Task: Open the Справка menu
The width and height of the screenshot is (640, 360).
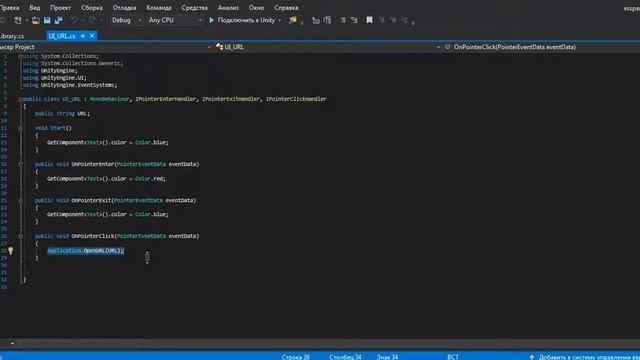Action: tap(286, 8)
